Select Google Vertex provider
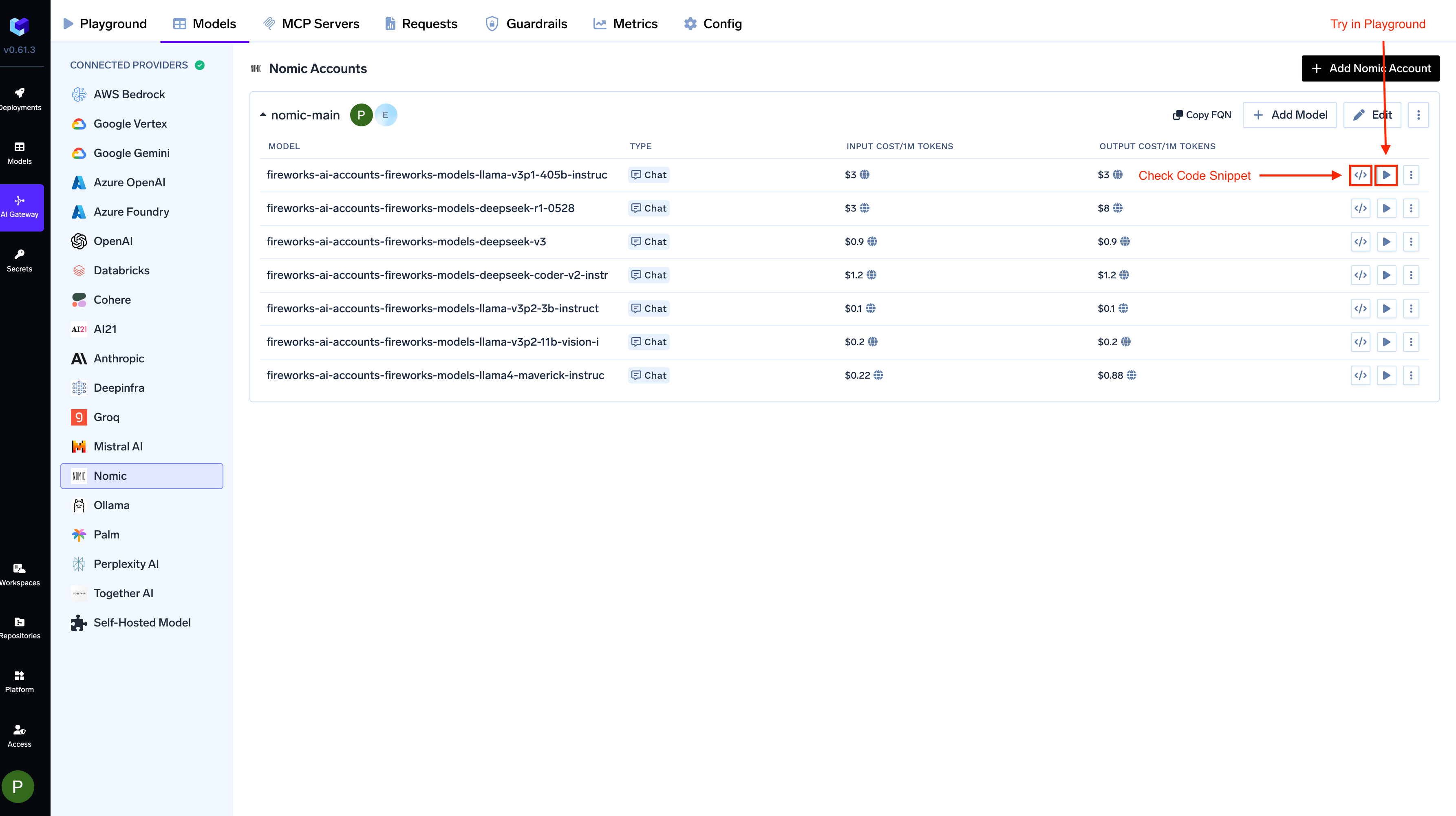Image resolution: width=1456 pixels, height=816 pixels. click(x=142, y=124)
